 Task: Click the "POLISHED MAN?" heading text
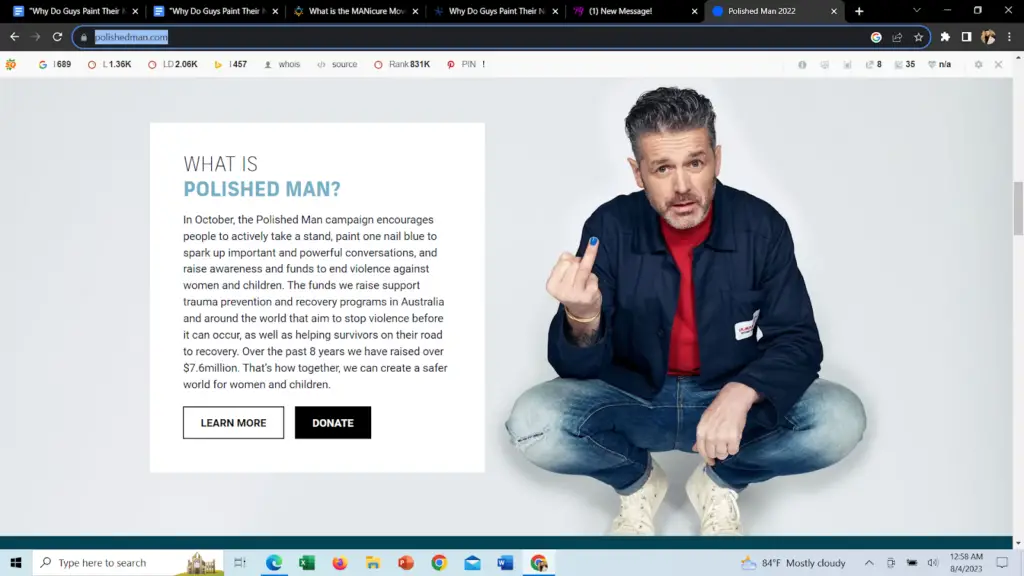coord(262,189)
